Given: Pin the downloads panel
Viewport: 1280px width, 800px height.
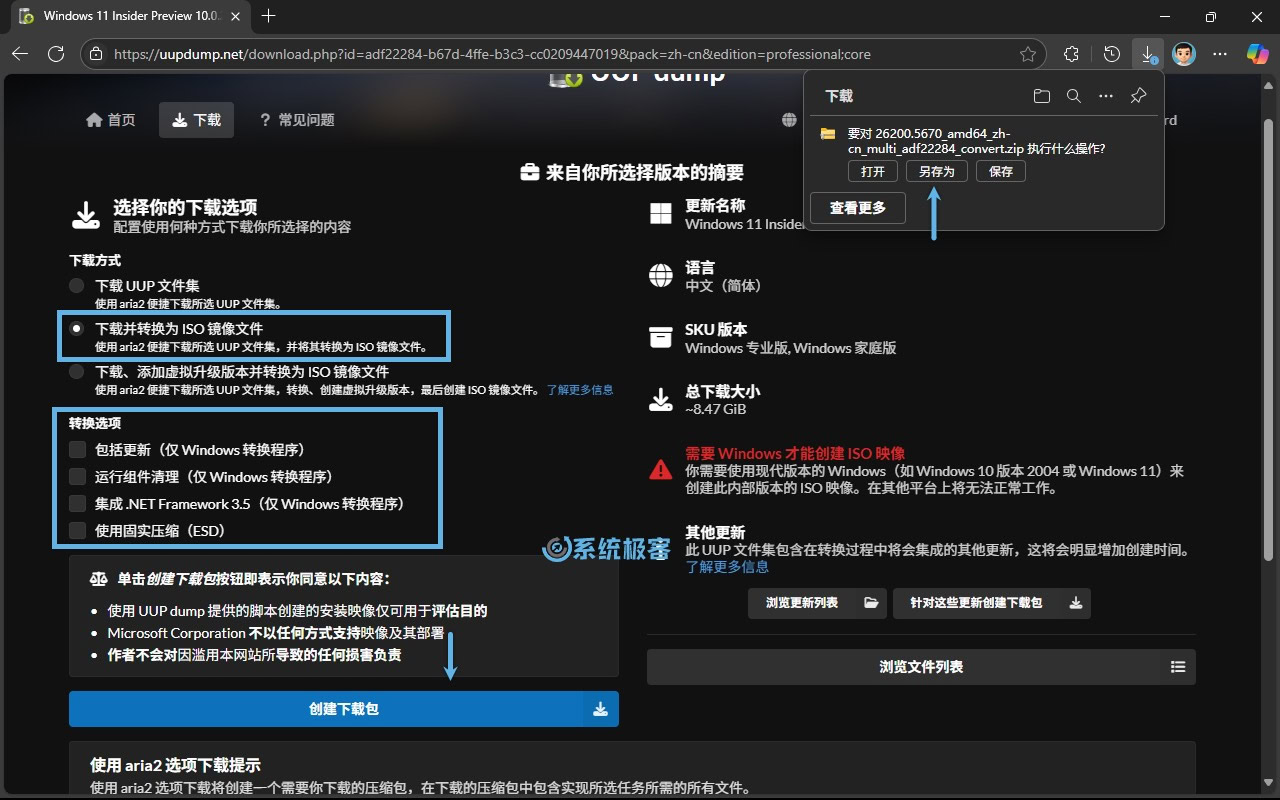Looking at the screenshot, I should pyautogui.click(x=1138, y=96).
